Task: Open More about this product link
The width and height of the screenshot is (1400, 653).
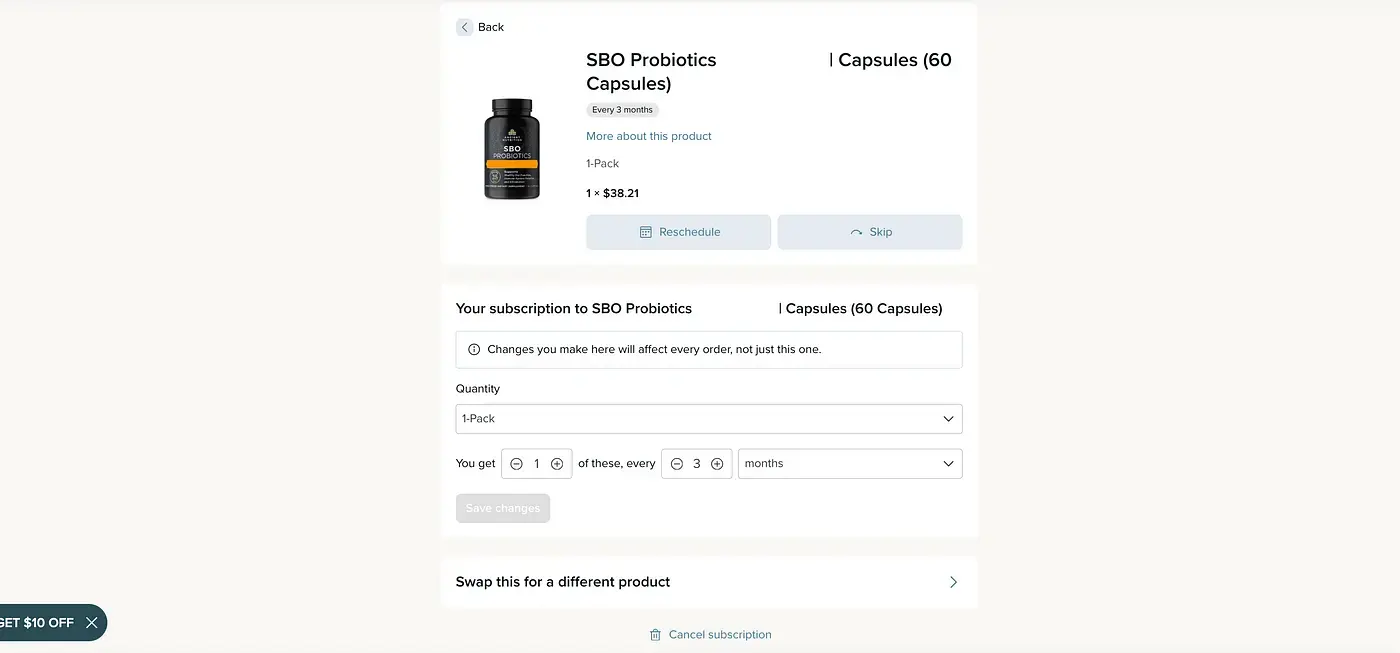Action: coord(649,136)
